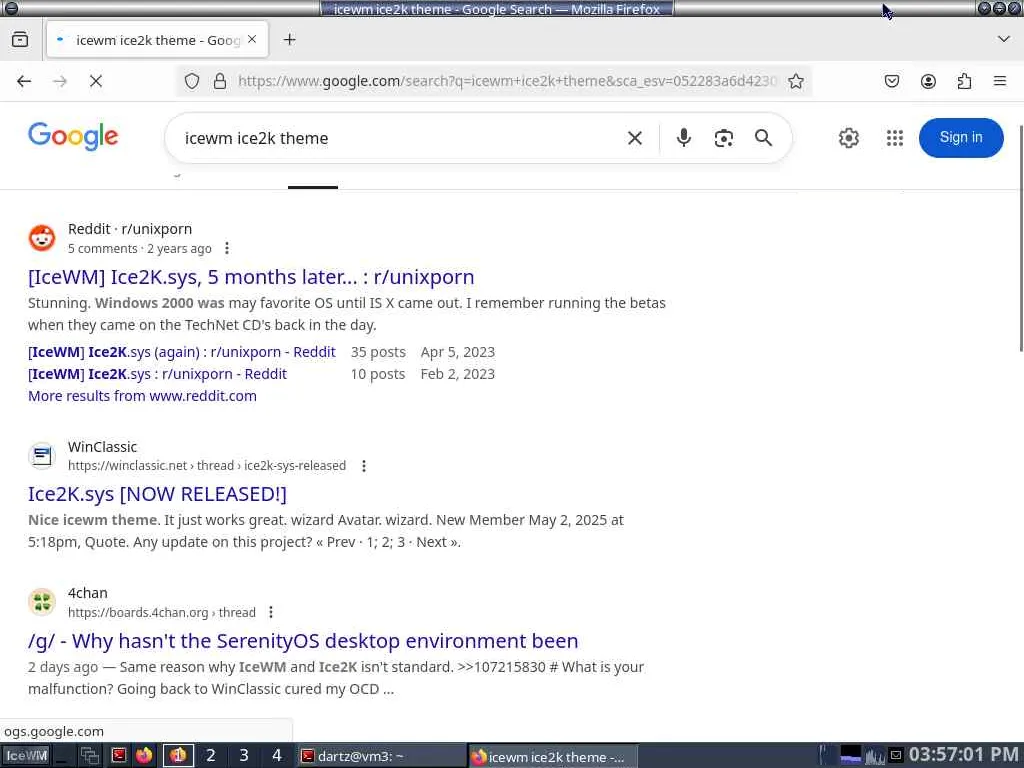Go forward one page in Firefox

60,81
